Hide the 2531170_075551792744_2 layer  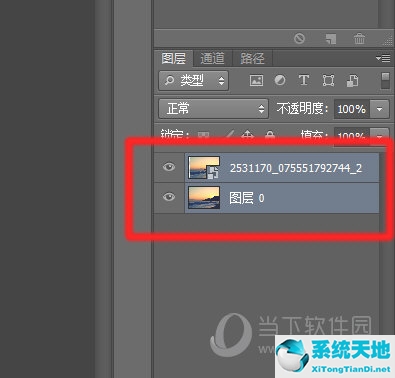169,167
